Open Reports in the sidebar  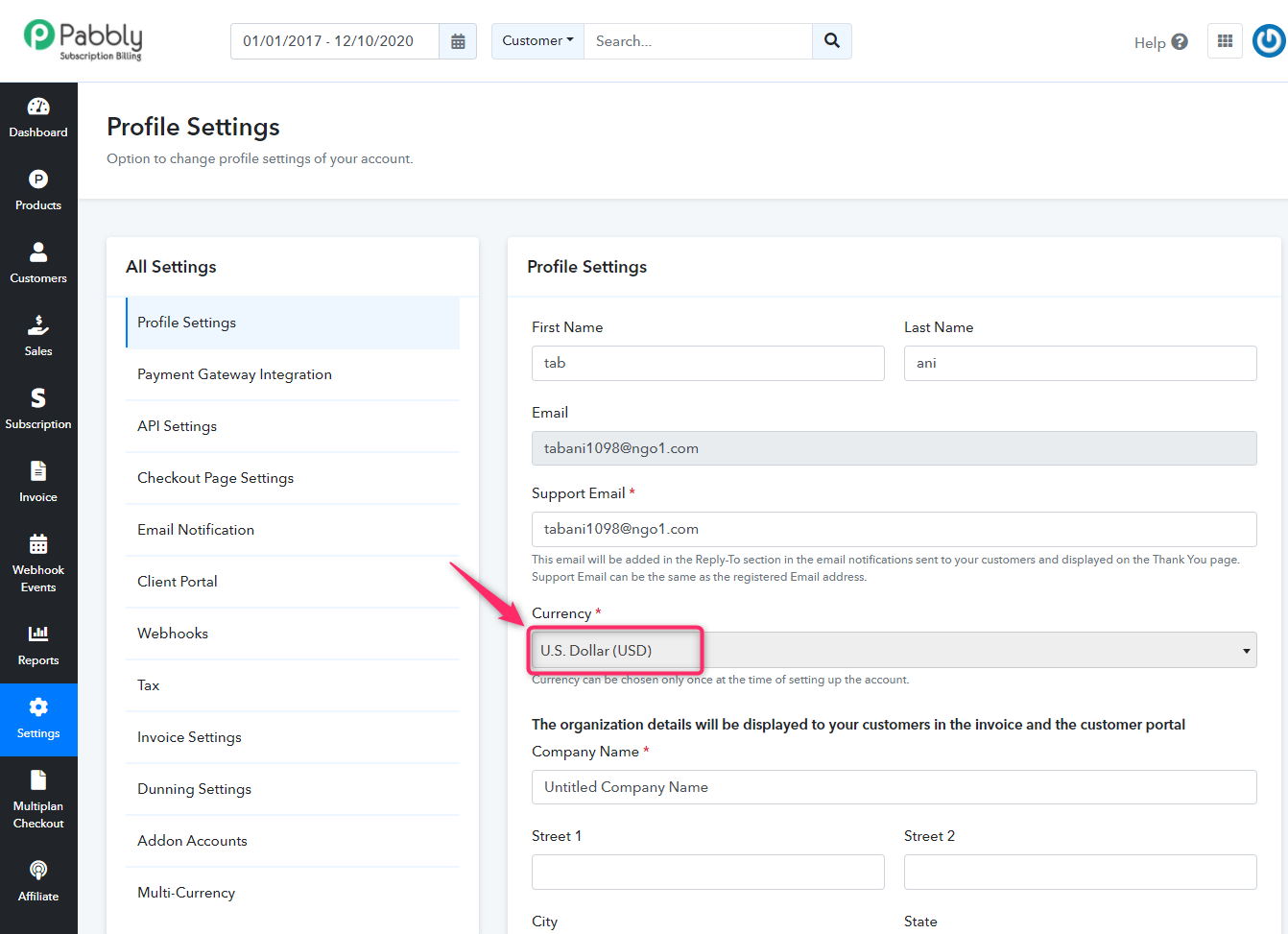click(x=38, y=646)
